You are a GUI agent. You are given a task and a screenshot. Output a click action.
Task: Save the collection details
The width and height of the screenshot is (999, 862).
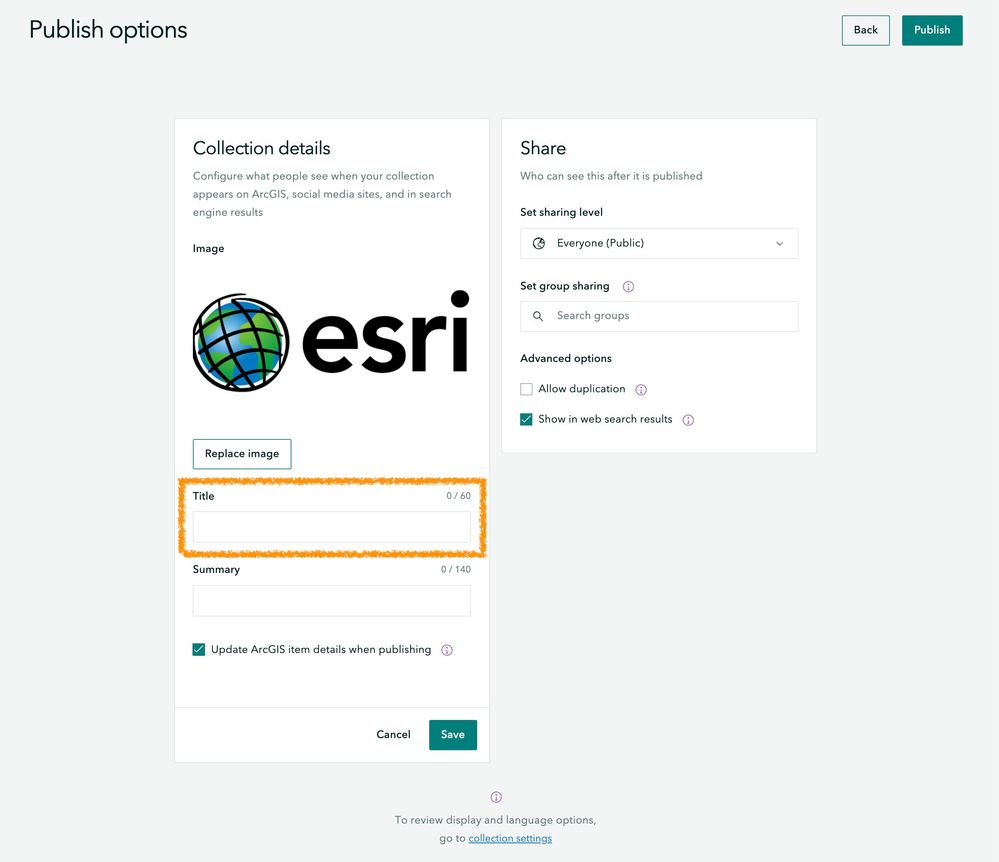pos(452,735)
